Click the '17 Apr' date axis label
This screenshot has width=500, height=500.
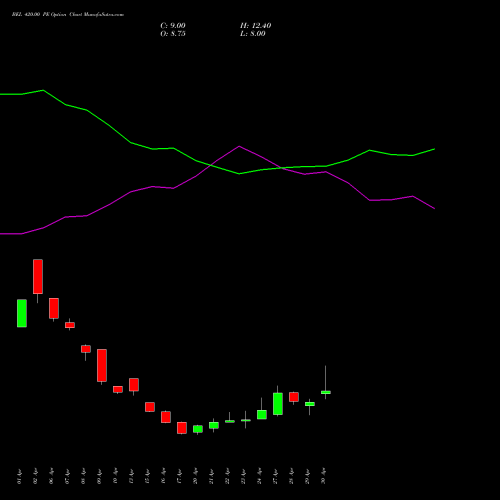179,476
